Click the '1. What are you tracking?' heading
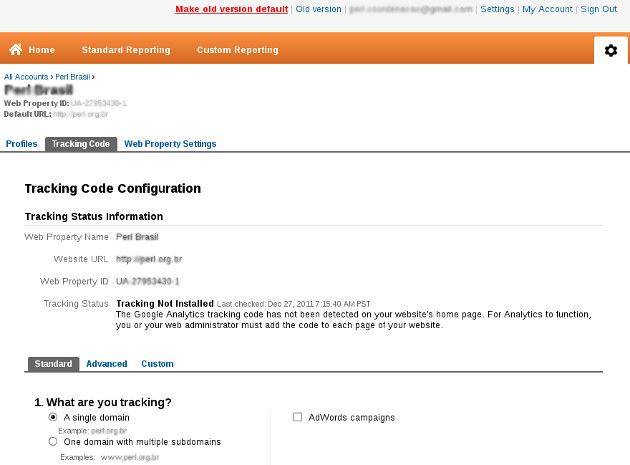The height and width of the screenshot is (465, 630). click(103, 402)
